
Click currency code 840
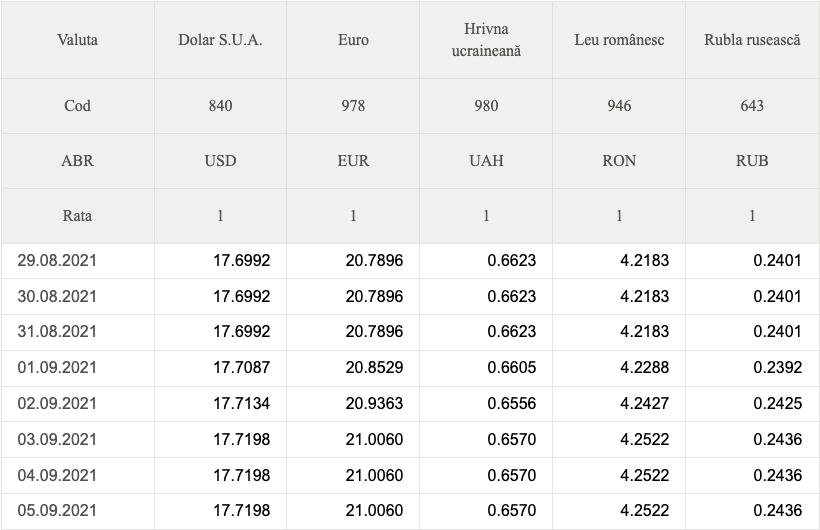[x=220, y=105]
